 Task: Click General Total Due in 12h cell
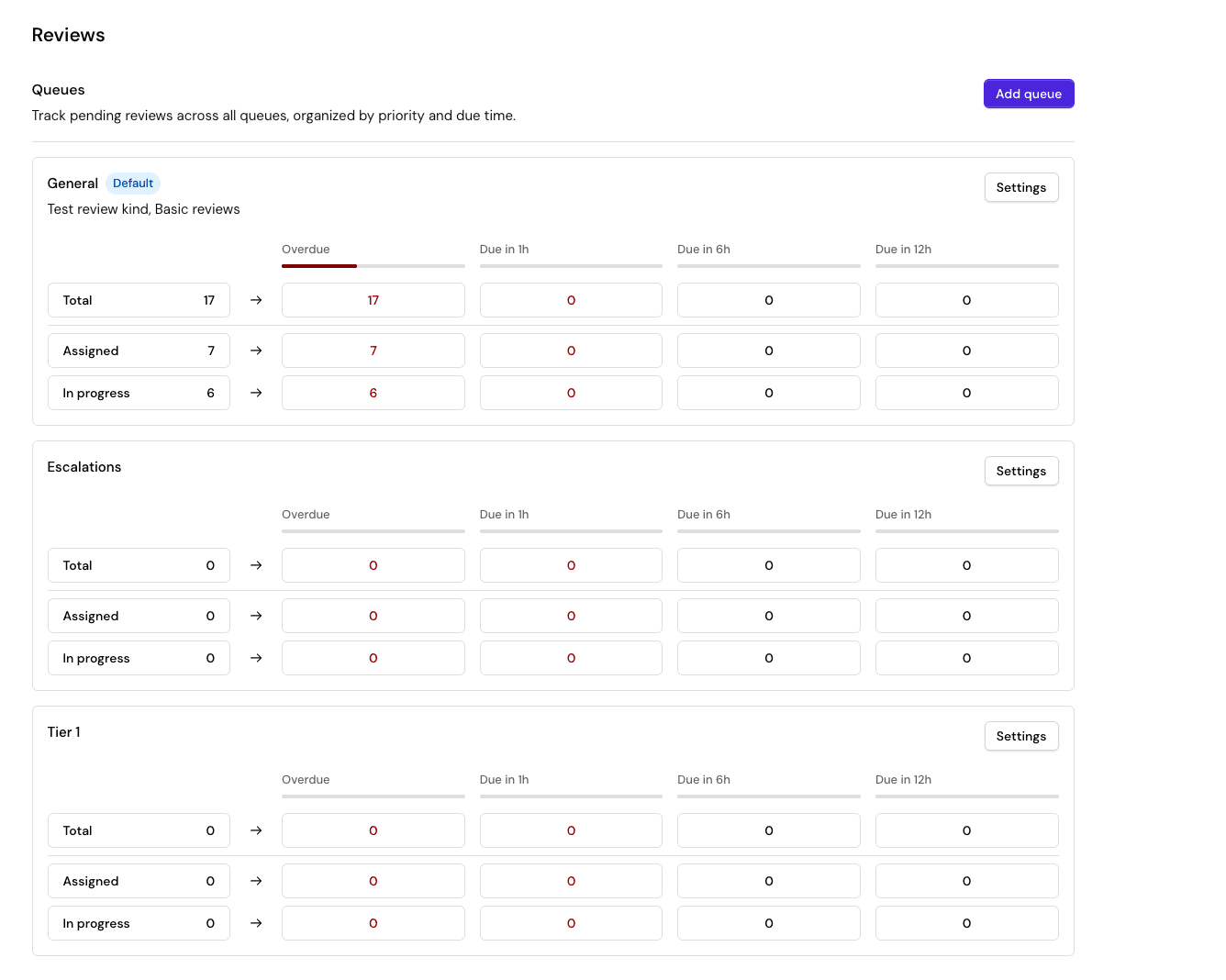[x=967, y=300]
